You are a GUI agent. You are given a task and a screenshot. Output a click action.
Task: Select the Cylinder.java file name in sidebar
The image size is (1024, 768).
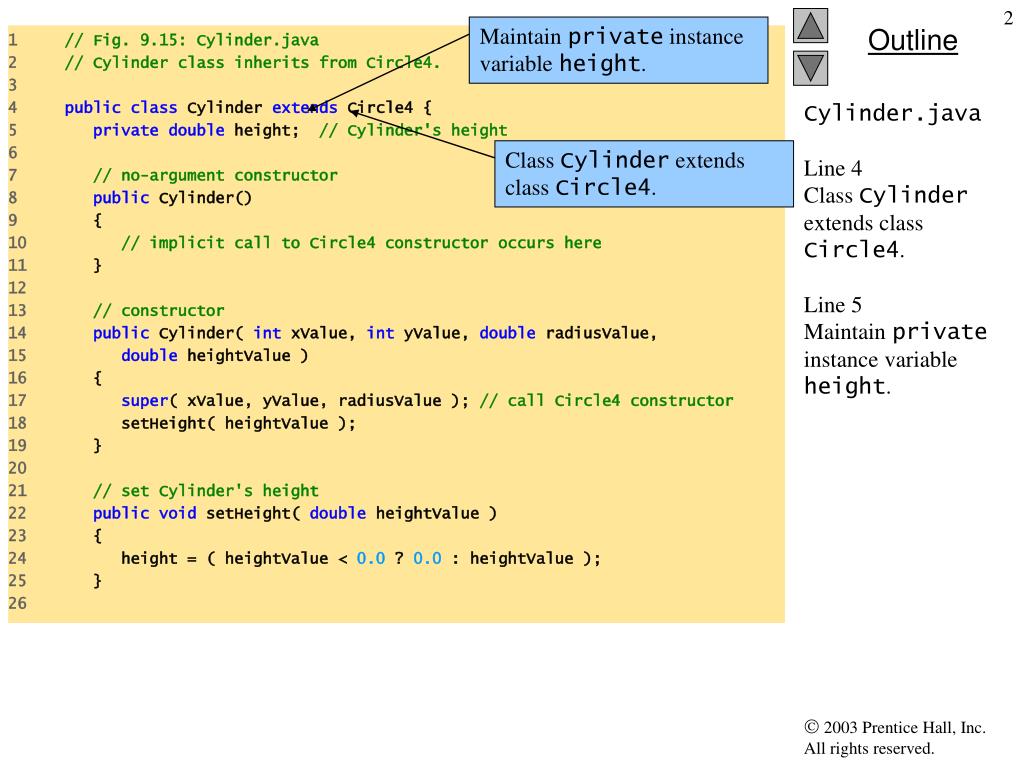click(x=892, y=113)
